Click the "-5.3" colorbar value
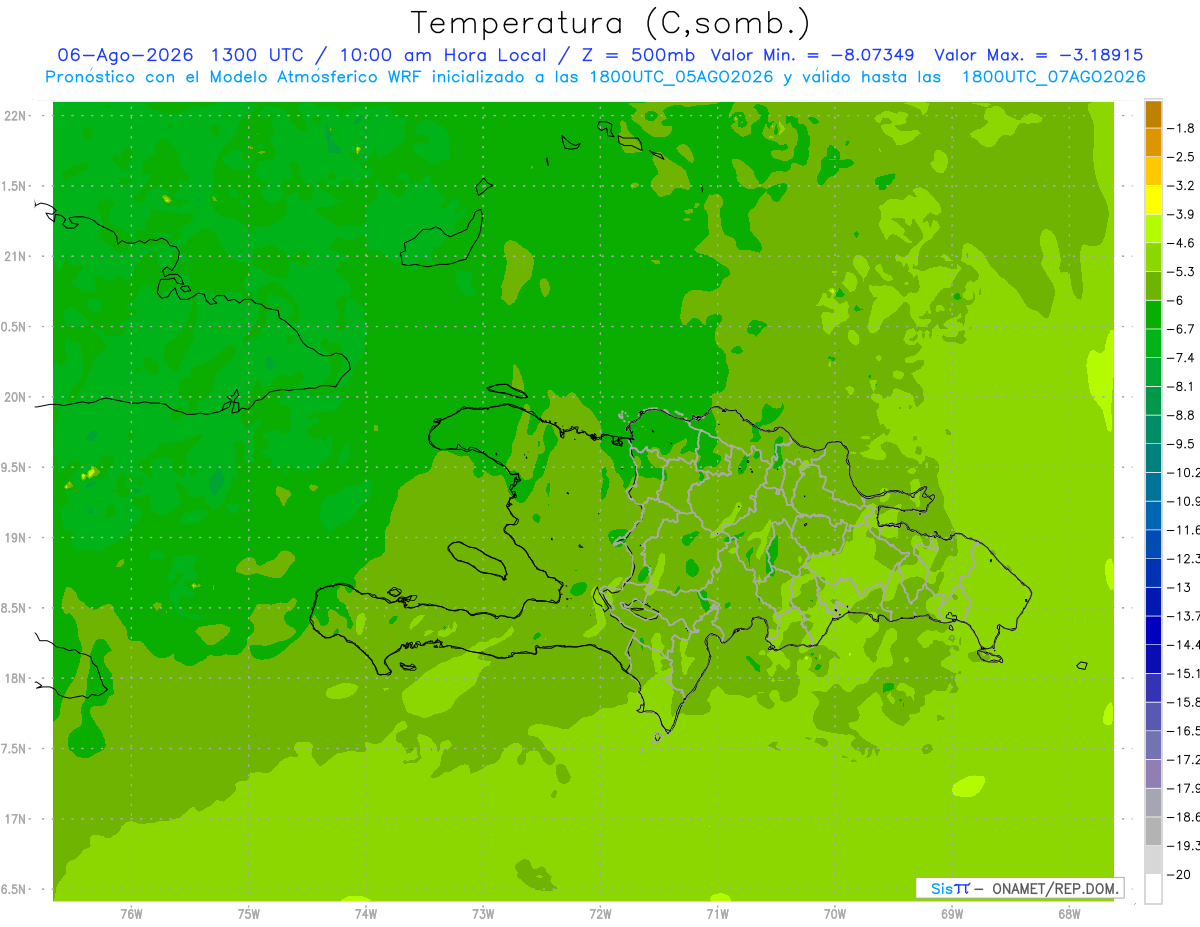The image size is (1200, 927). coord(1182,271)
